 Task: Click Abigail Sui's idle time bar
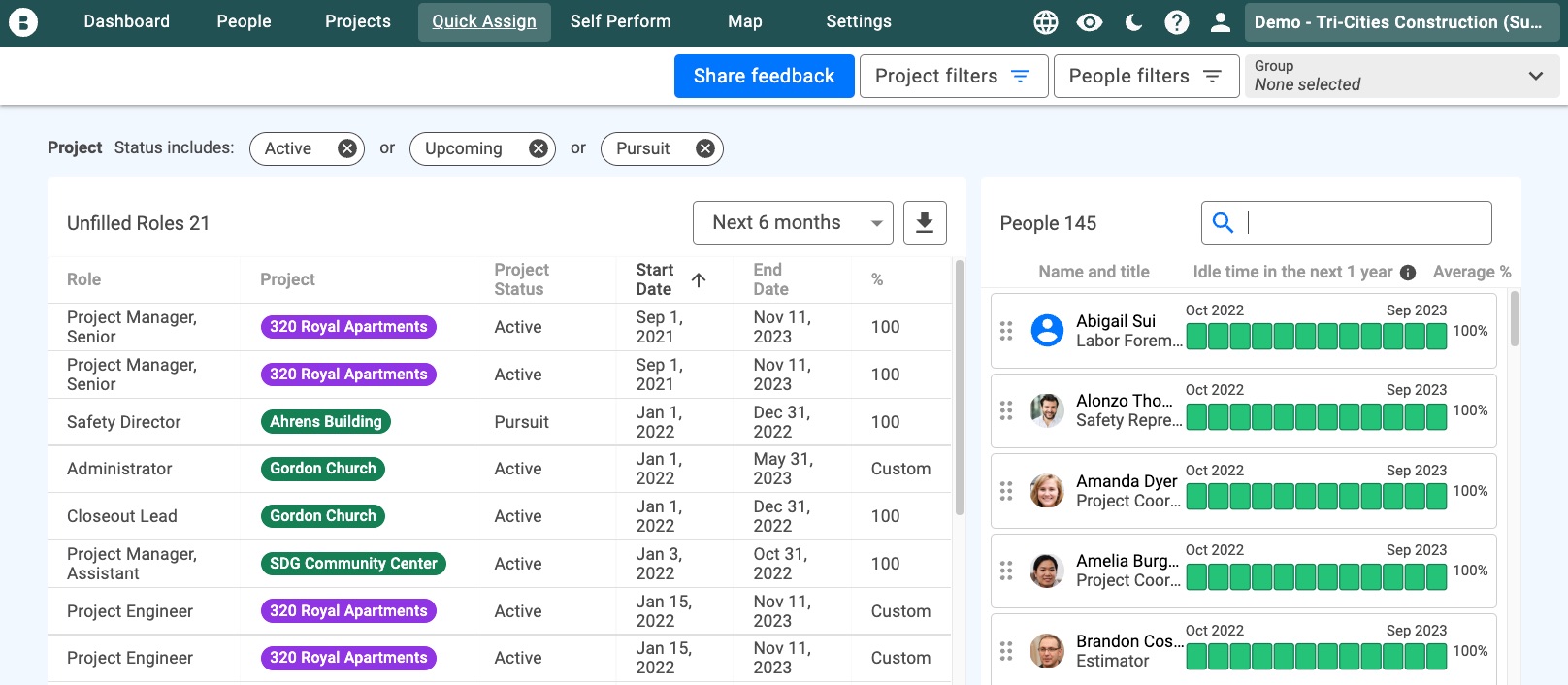(x=1317, y=337)
